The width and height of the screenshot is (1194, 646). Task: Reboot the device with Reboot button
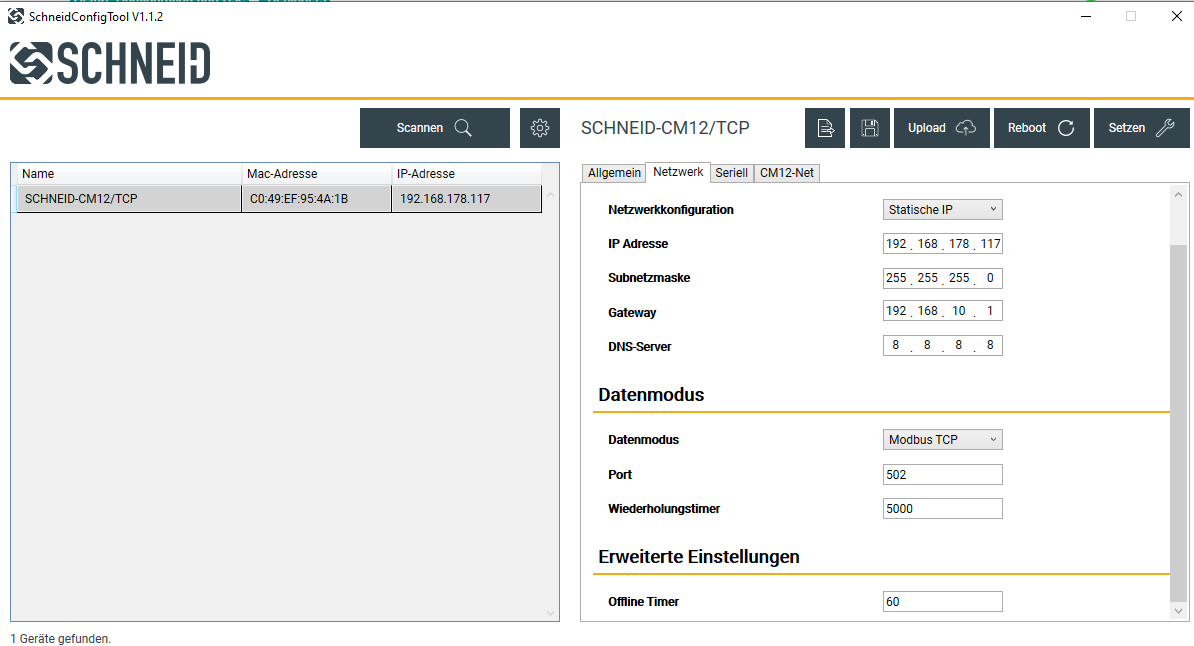pyautogui.click(x=1041, y=128)
